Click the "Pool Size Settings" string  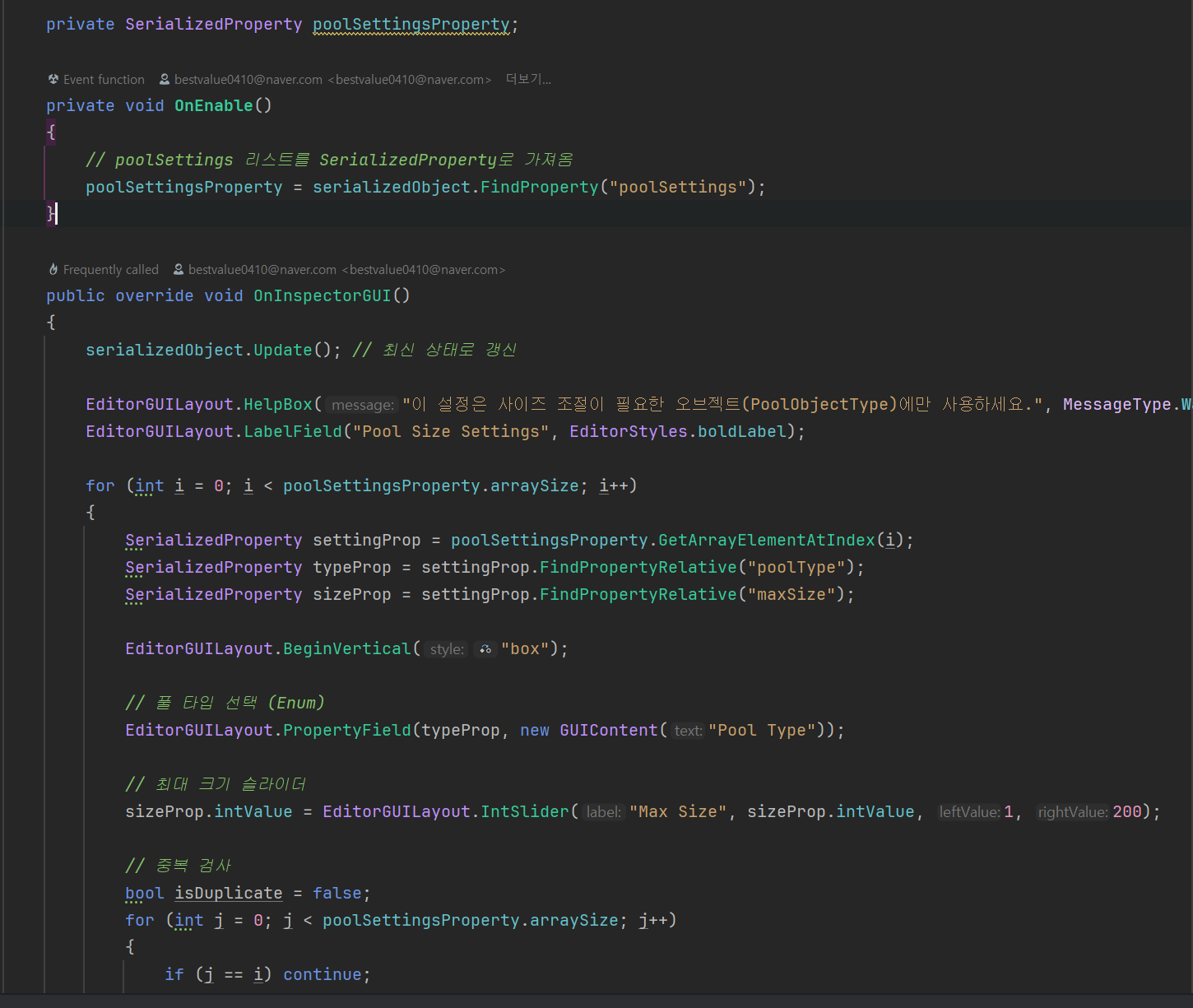click(451, 431)
